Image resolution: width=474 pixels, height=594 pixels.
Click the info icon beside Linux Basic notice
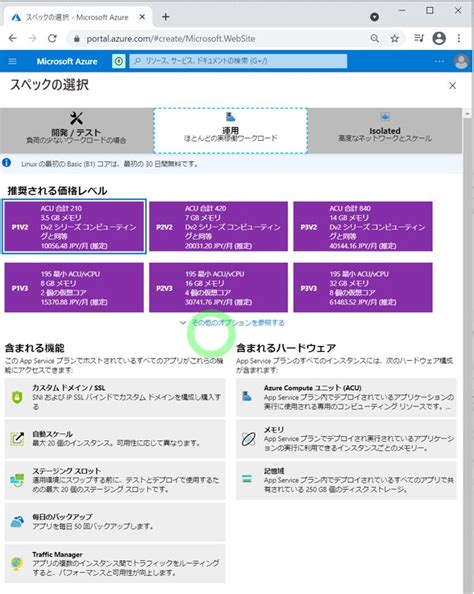6,163
